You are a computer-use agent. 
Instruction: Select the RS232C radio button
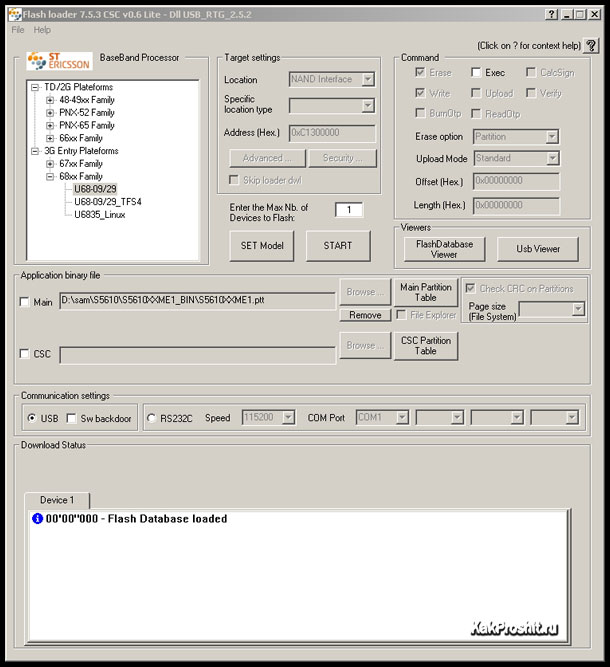[151, 418]
